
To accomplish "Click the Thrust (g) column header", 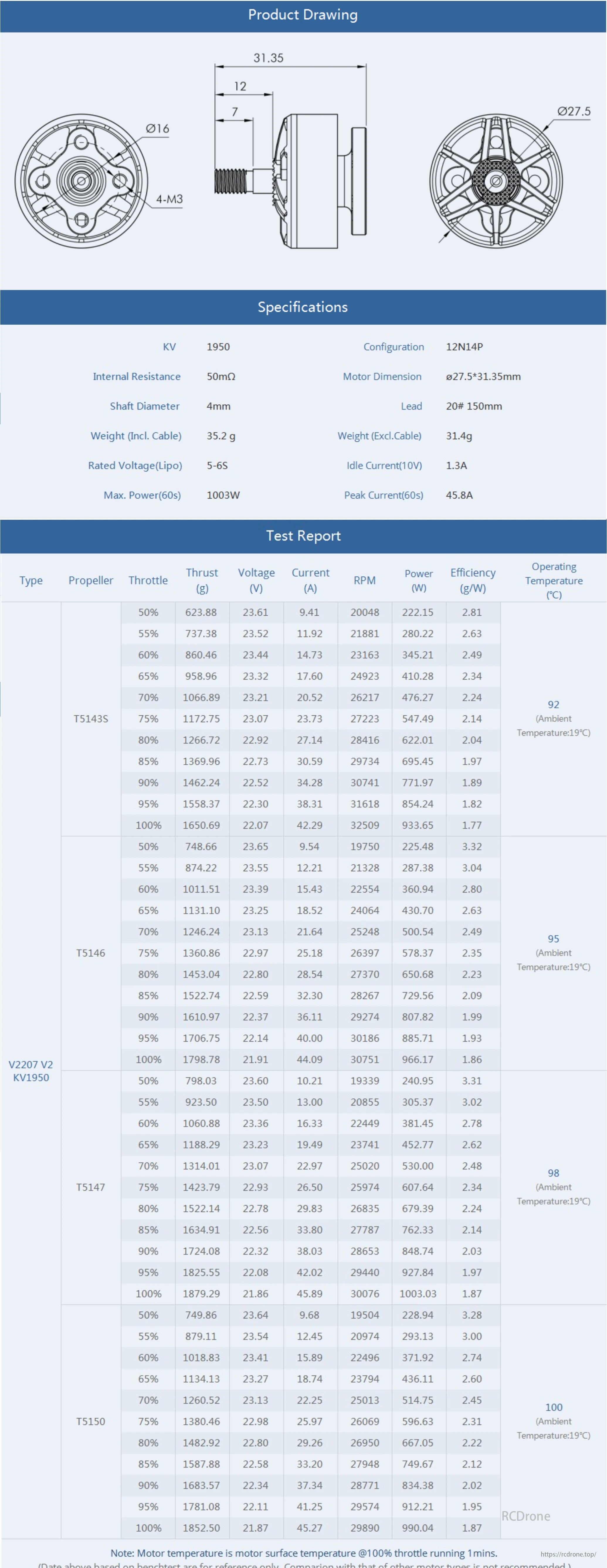I will (201, 580).
